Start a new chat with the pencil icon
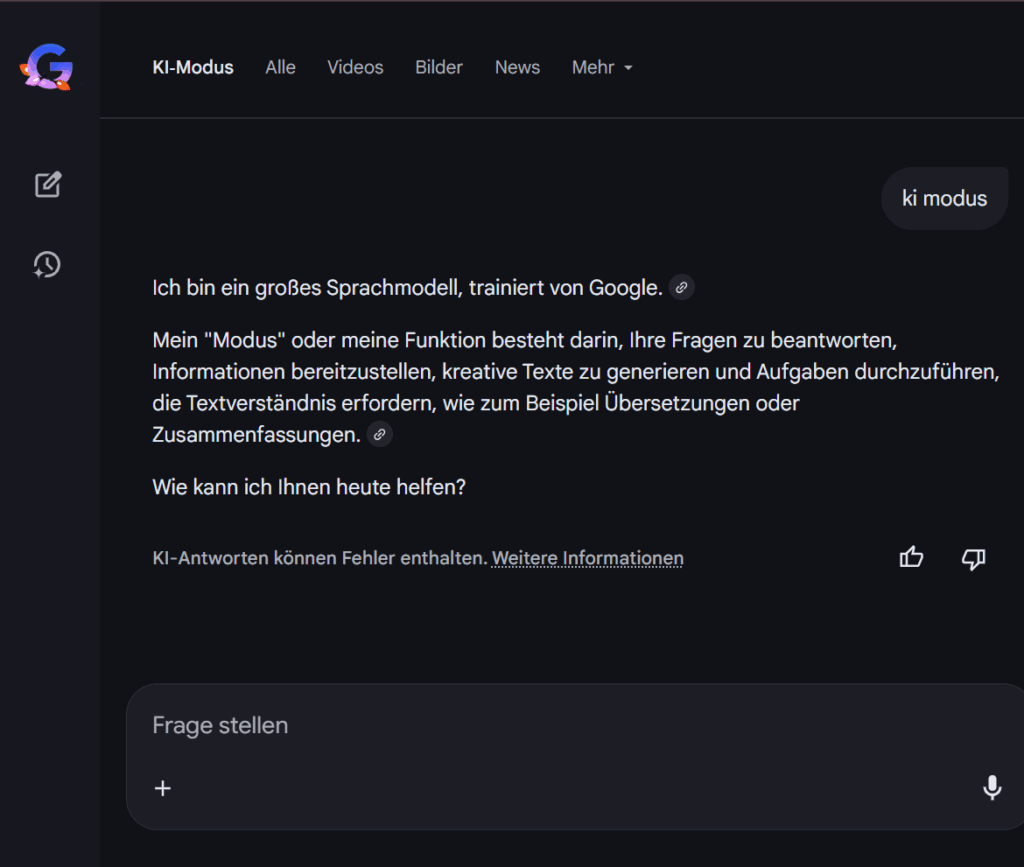The height and width of the screenshot is (867, 1024). [48, 185]
